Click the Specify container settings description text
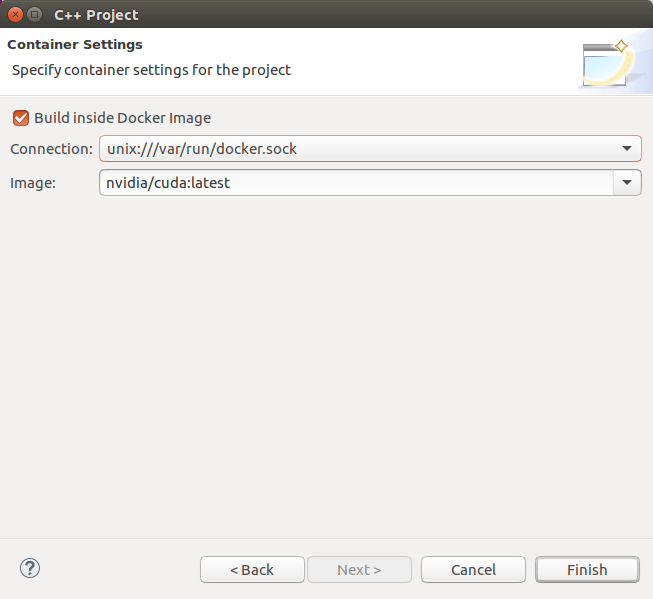653x599 pixels. pyautogui.click(x=151, y=70)
